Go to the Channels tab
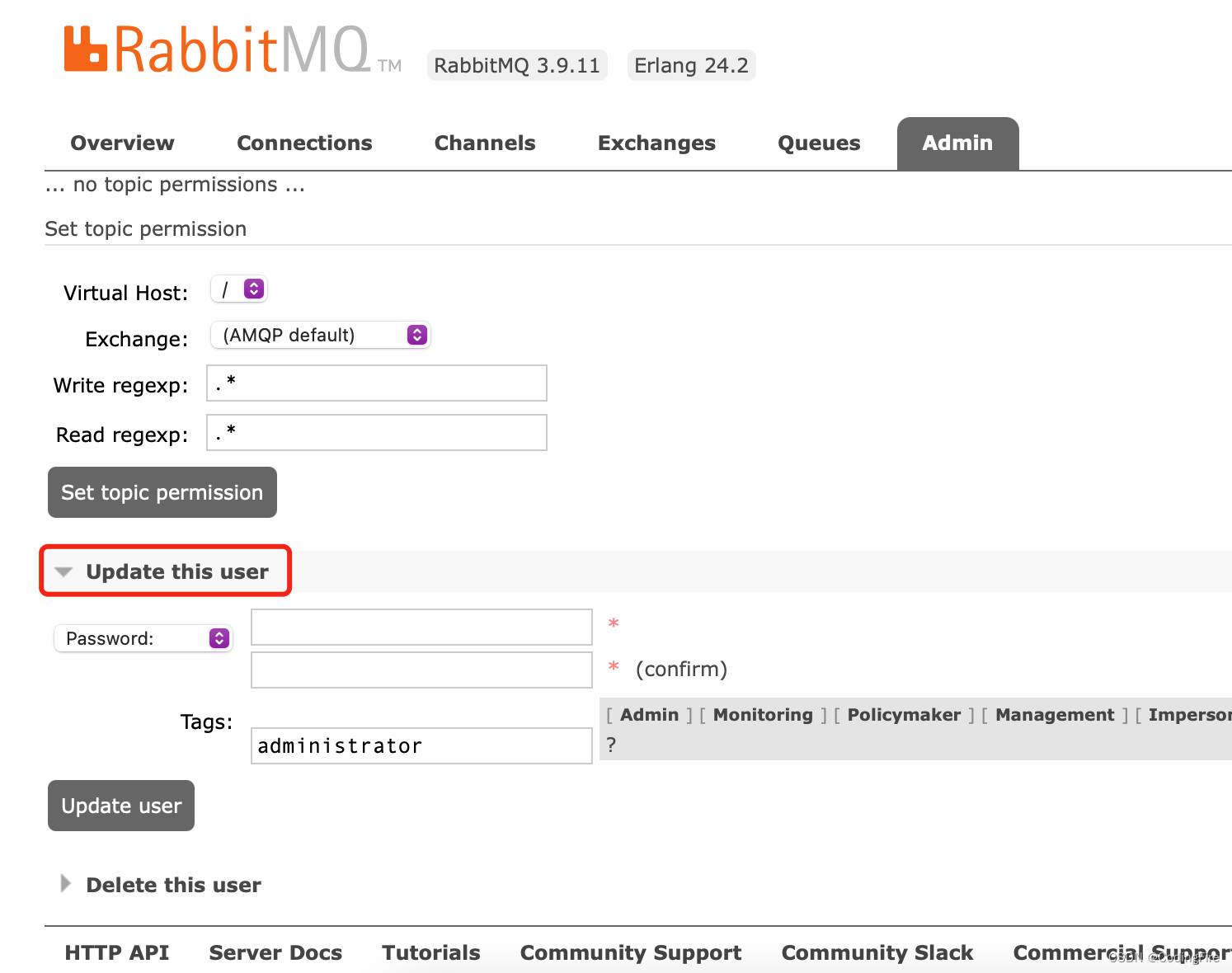 (x=485, y=143)
